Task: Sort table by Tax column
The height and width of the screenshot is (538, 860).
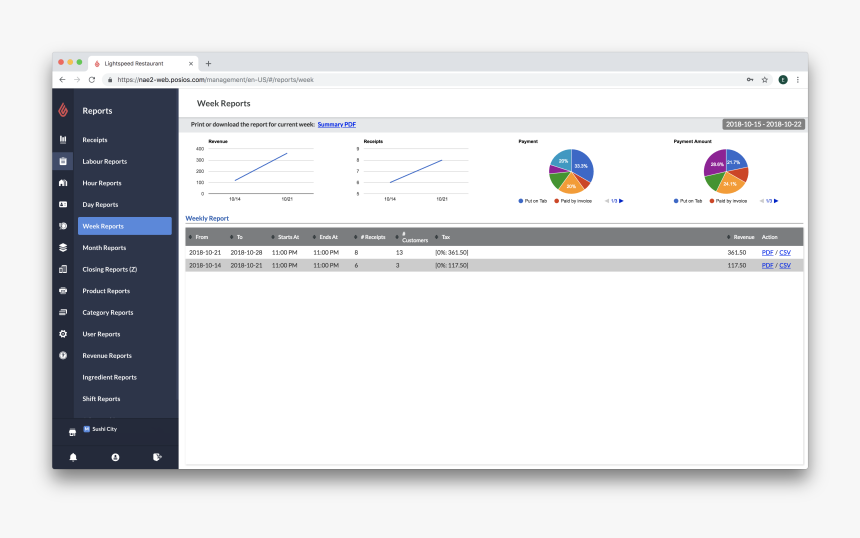Action: [x=442, y=237]
